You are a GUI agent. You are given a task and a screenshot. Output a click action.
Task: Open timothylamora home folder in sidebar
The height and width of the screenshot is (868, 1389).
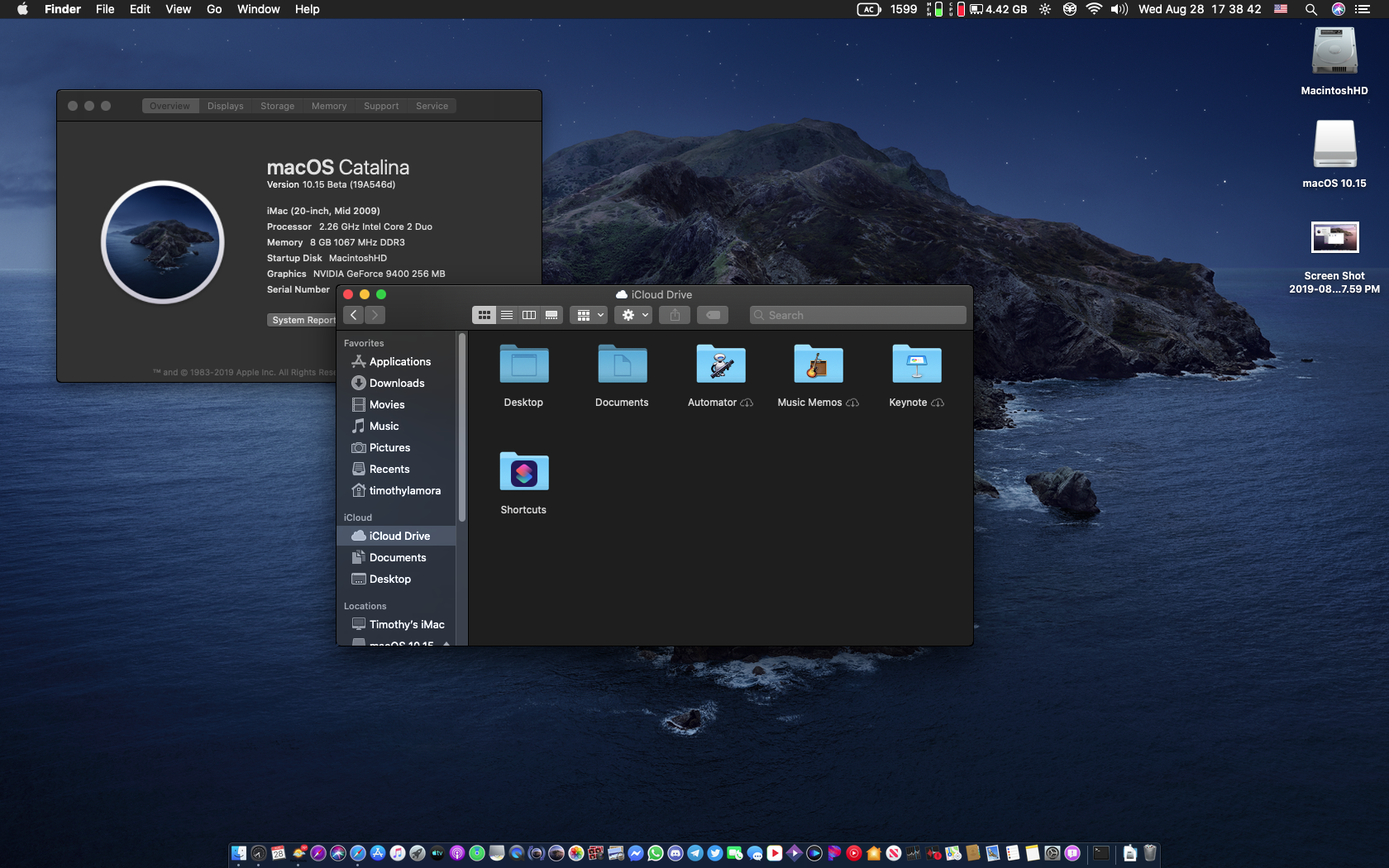click(x=396, y=490)
